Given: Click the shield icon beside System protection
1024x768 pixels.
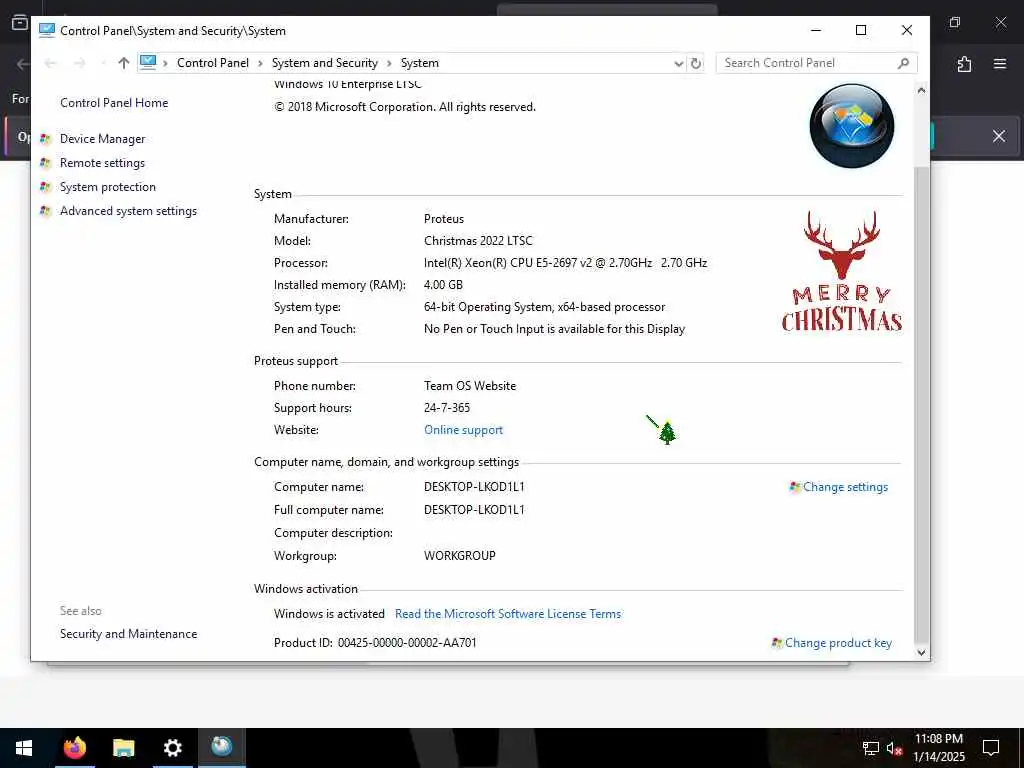Looking at the screenshot, I should (45, 187).
